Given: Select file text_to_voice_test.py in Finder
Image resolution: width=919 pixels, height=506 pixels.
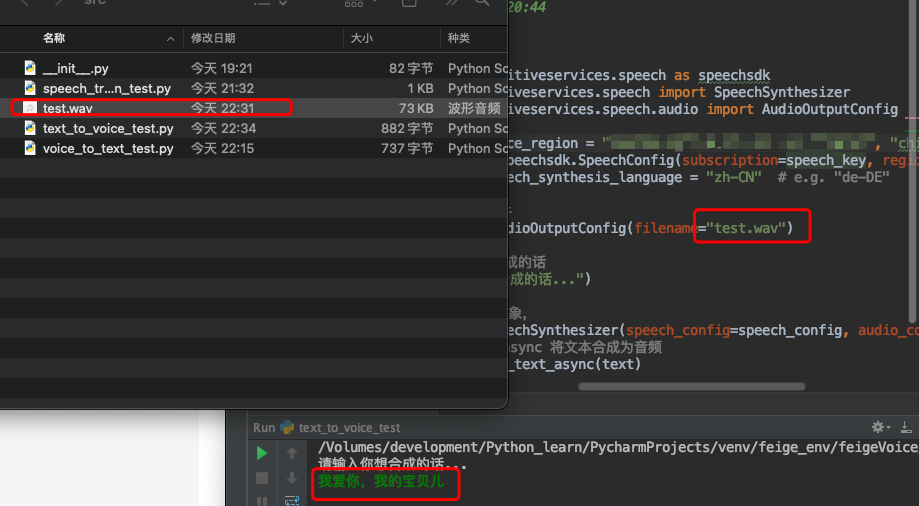Looking at the screenshot, I should [108, 128].
